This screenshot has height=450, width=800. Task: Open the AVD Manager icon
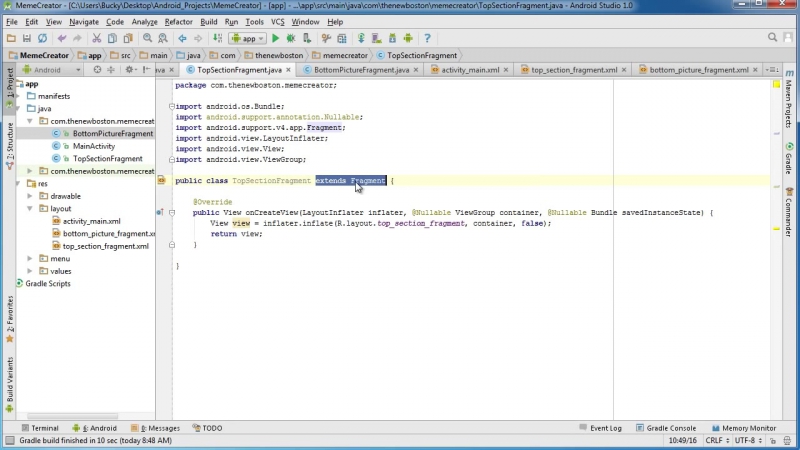377,38
